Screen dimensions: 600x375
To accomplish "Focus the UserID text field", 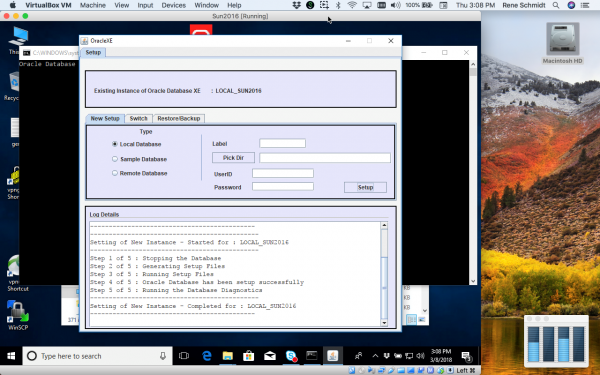I will tap(283, 173).
